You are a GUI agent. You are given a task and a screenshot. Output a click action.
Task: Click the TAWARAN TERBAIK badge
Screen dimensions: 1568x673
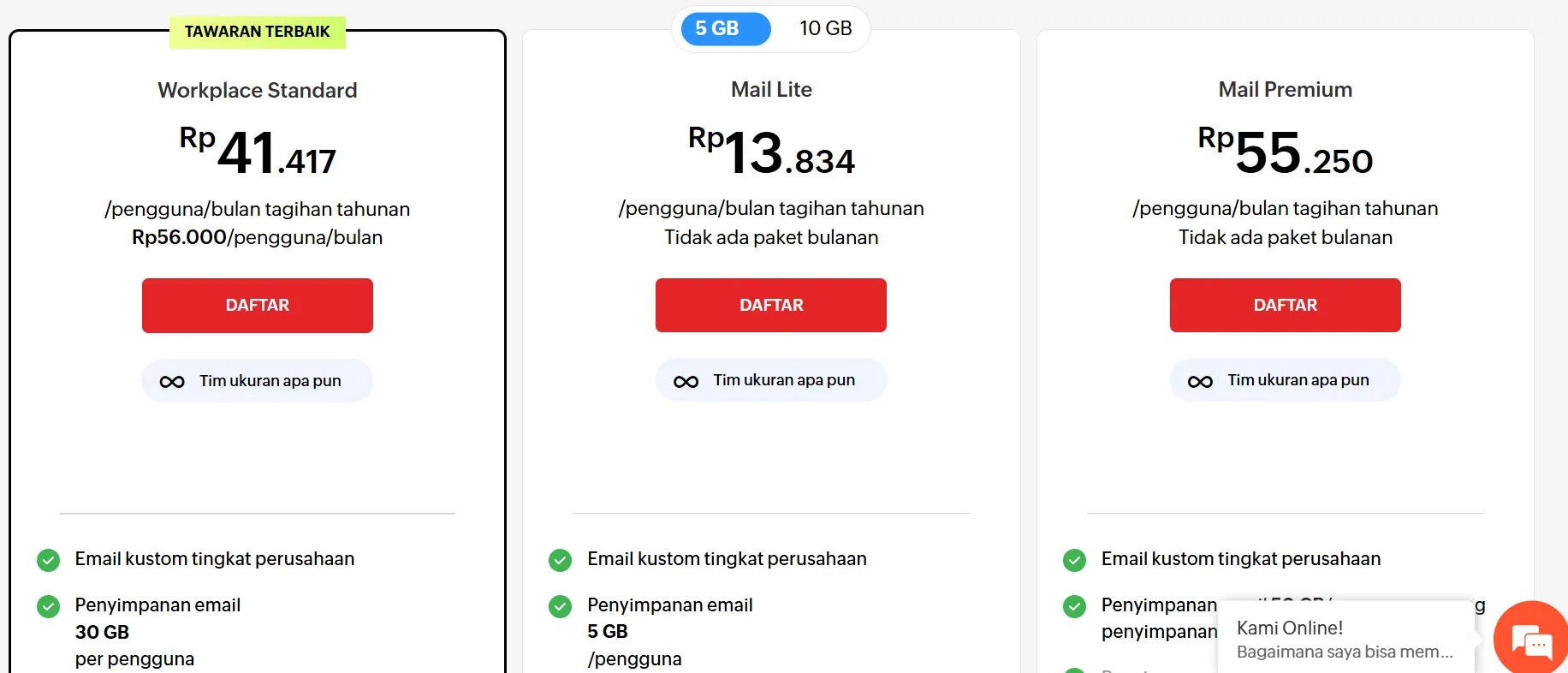257,32
